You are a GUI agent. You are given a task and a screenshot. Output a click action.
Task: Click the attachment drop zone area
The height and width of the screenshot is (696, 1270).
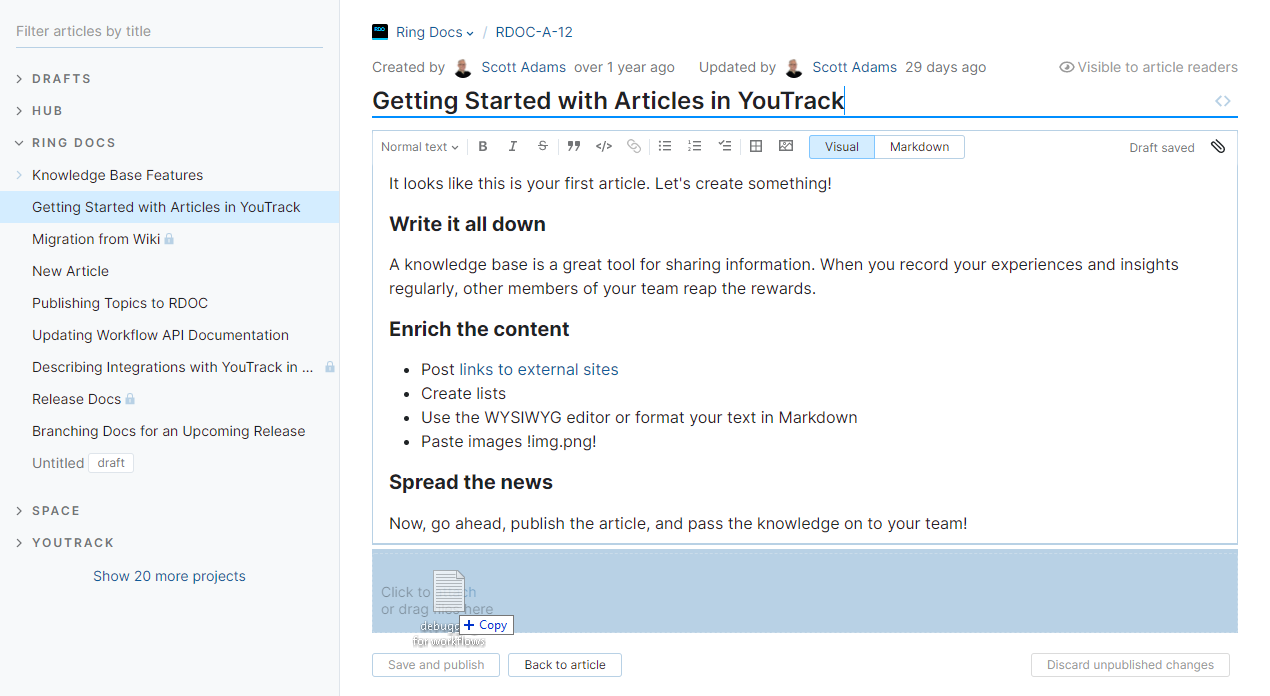(805, 591)
